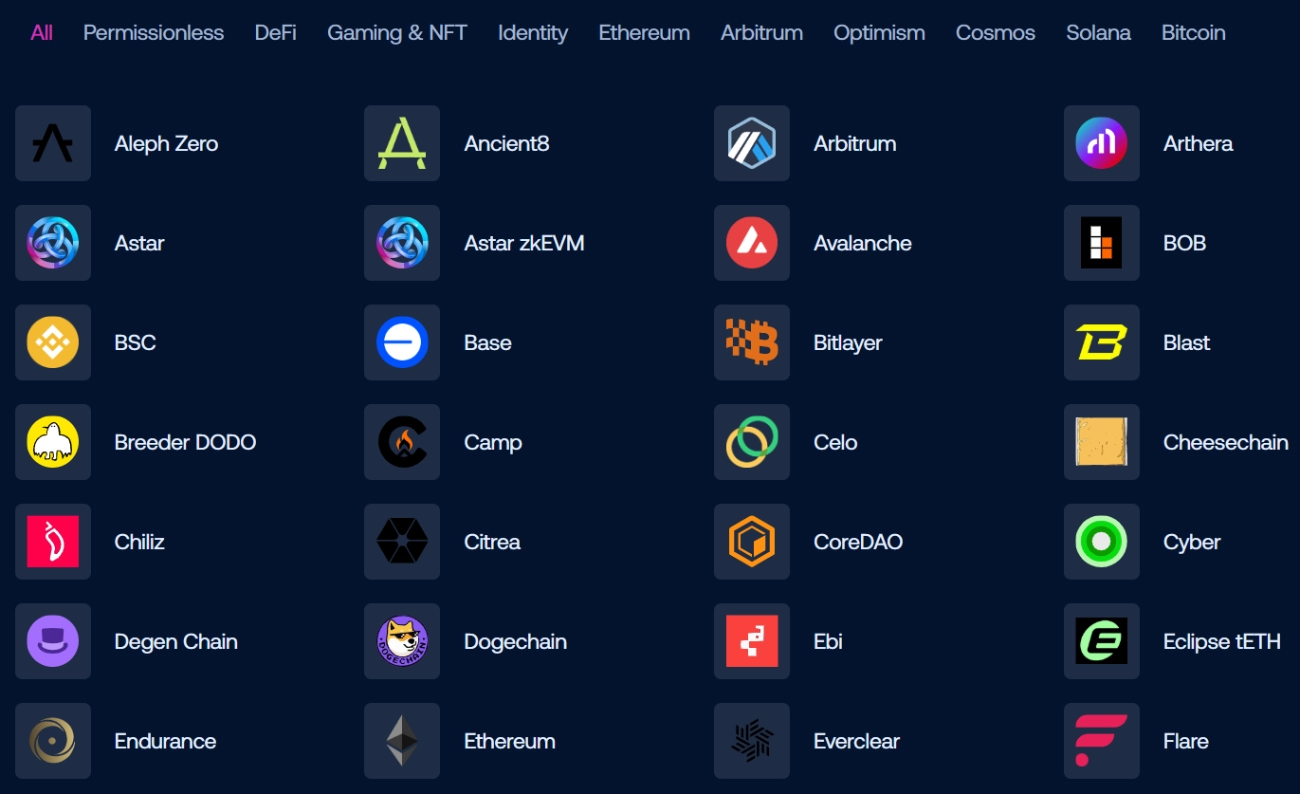Image resolution: width=1300 pixels, height=794 pixels.
Task: Click the Cheesechain cheese icon
Action: (1101, 442)
